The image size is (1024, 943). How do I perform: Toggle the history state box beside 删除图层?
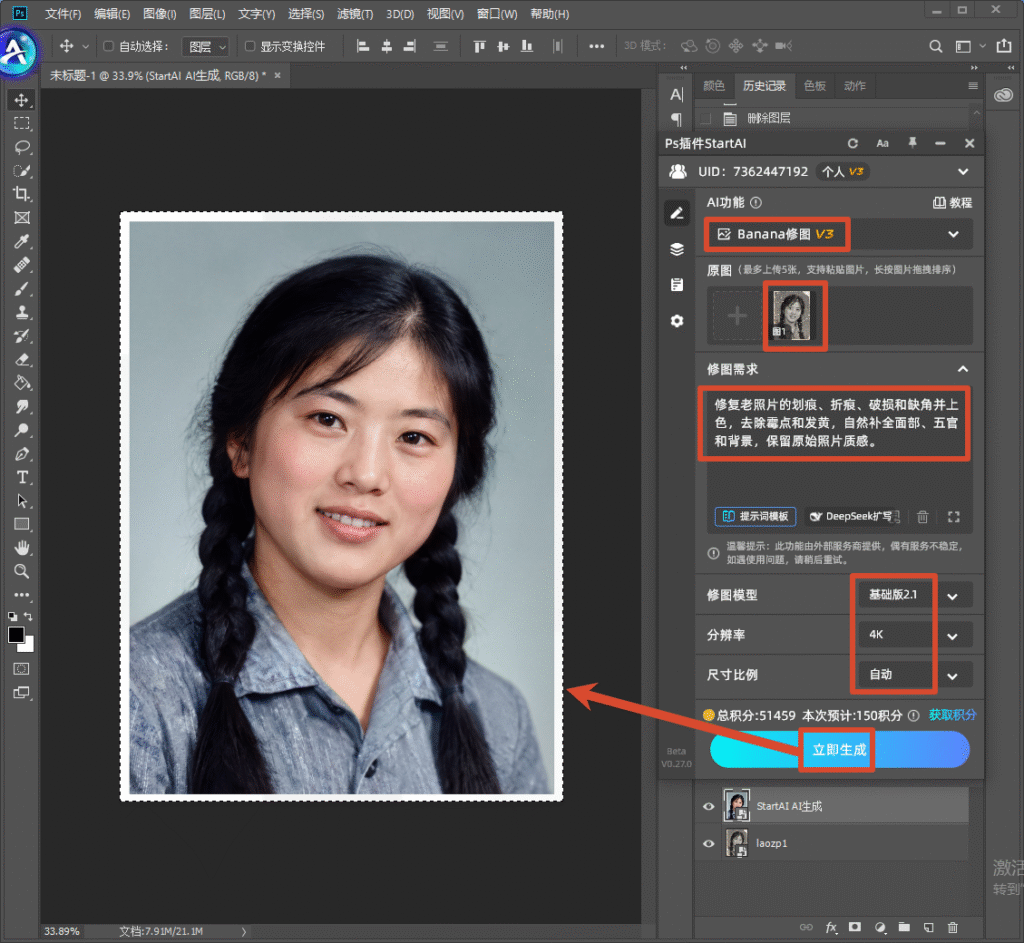705,119
